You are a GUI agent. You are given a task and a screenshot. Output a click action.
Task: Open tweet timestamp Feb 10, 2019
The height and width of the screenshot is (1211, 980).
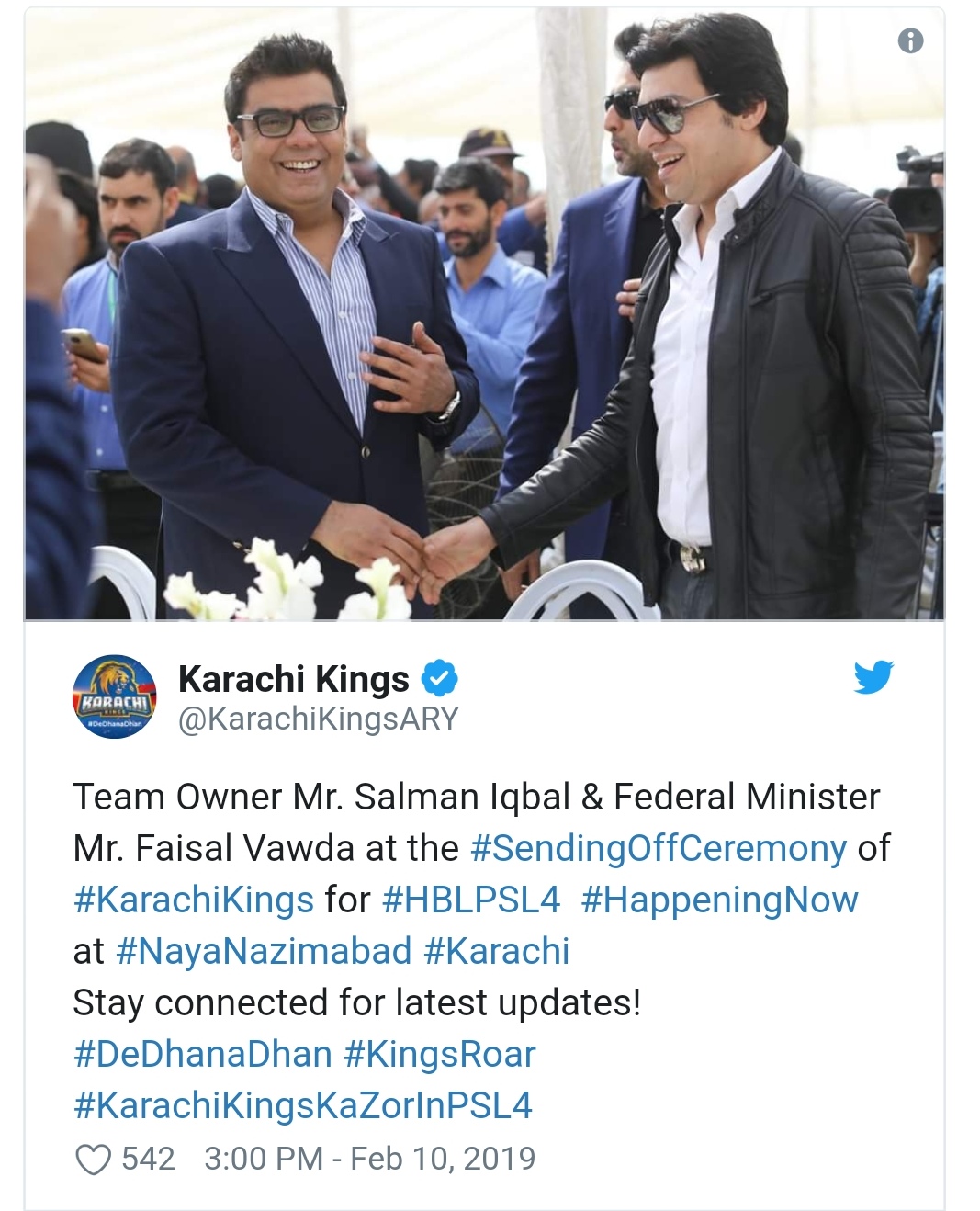pyautogui.click(x=369, y=1159)
